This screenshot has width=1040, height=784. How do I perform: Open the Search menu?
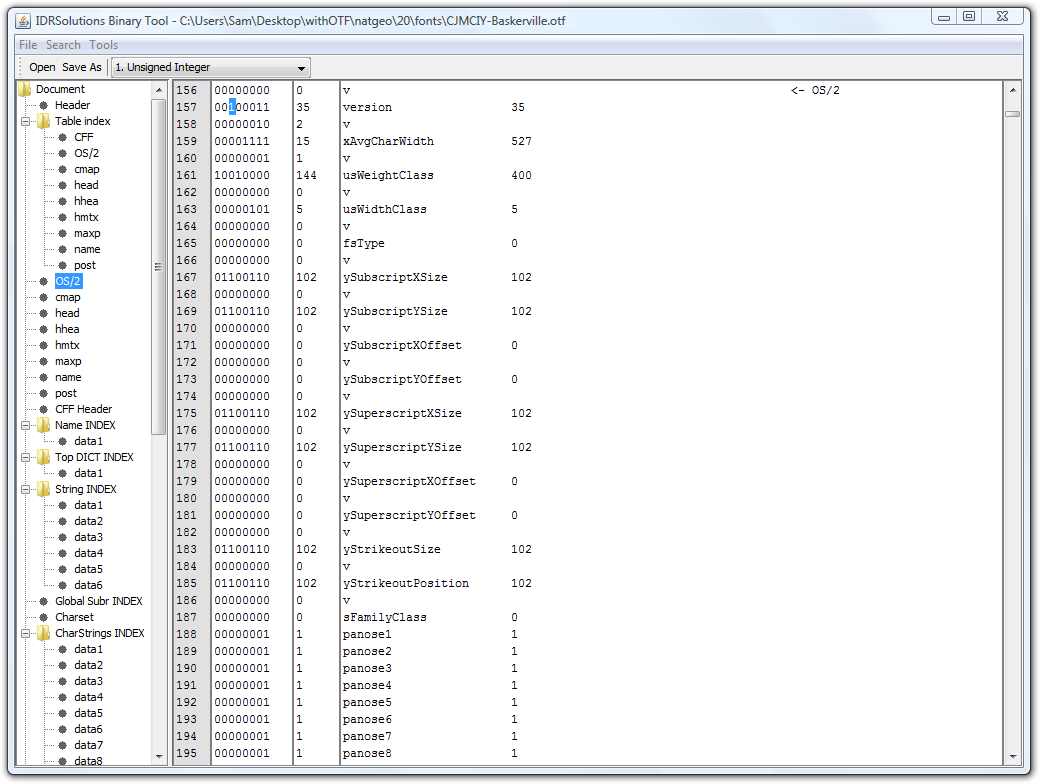point(63,45)
